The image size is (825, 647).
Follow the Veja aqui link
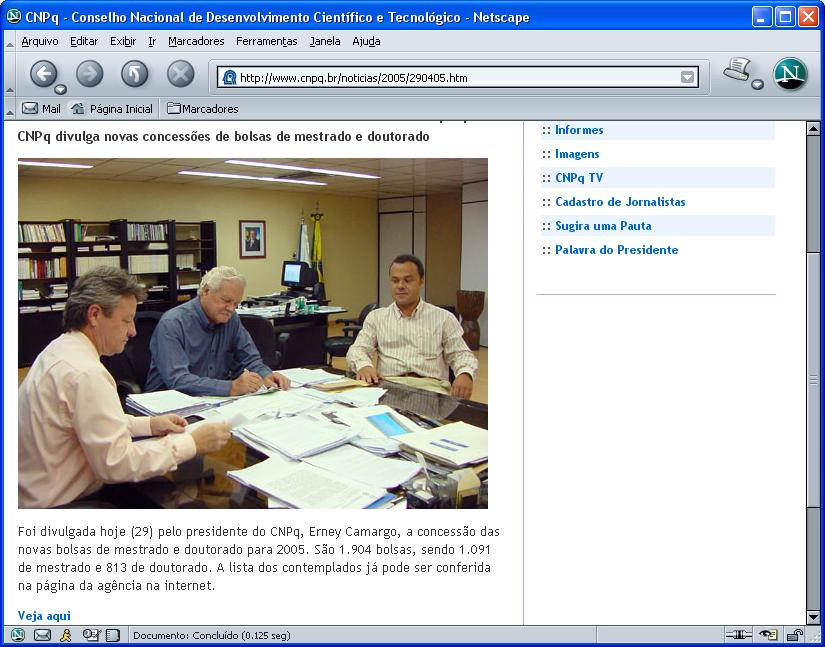44,615
